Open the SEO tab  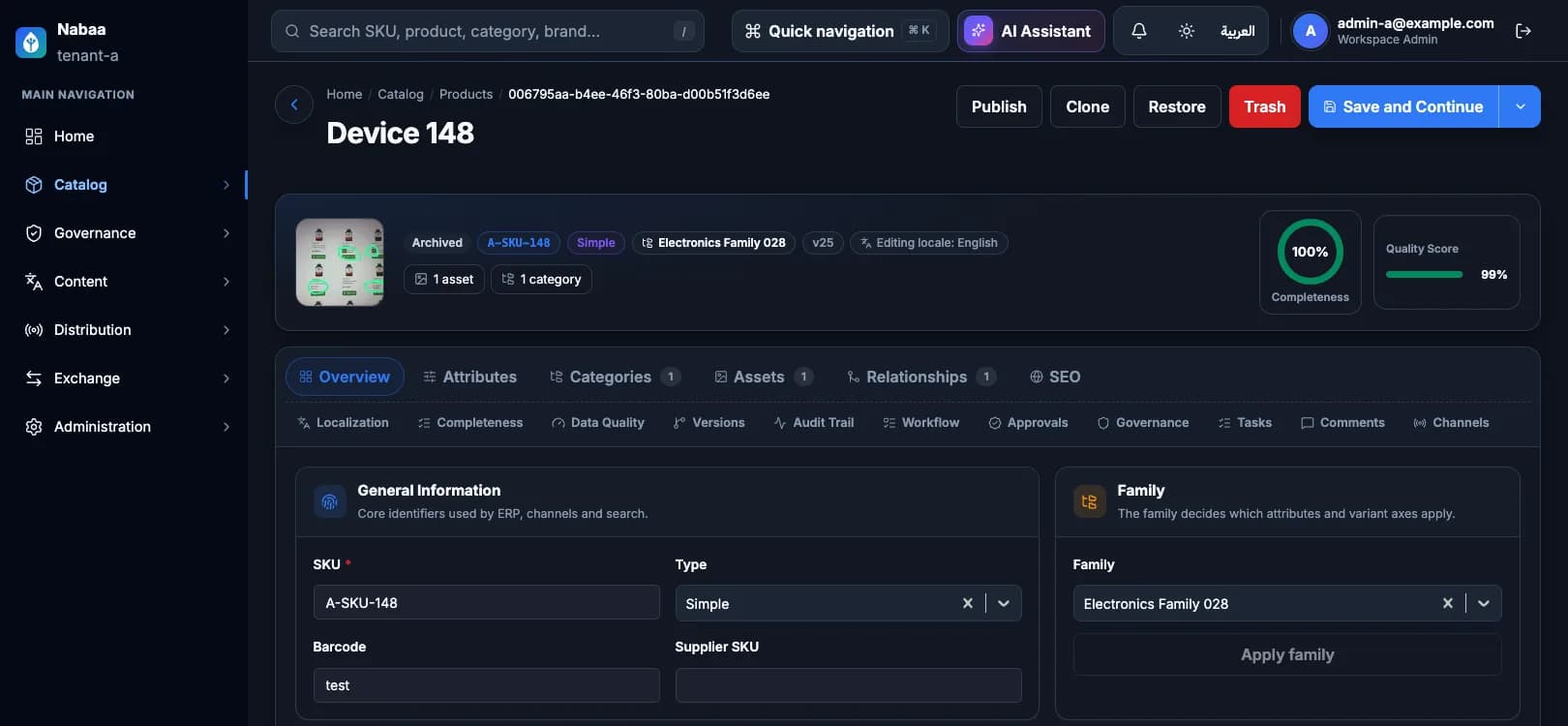(x=1055, y=377)
